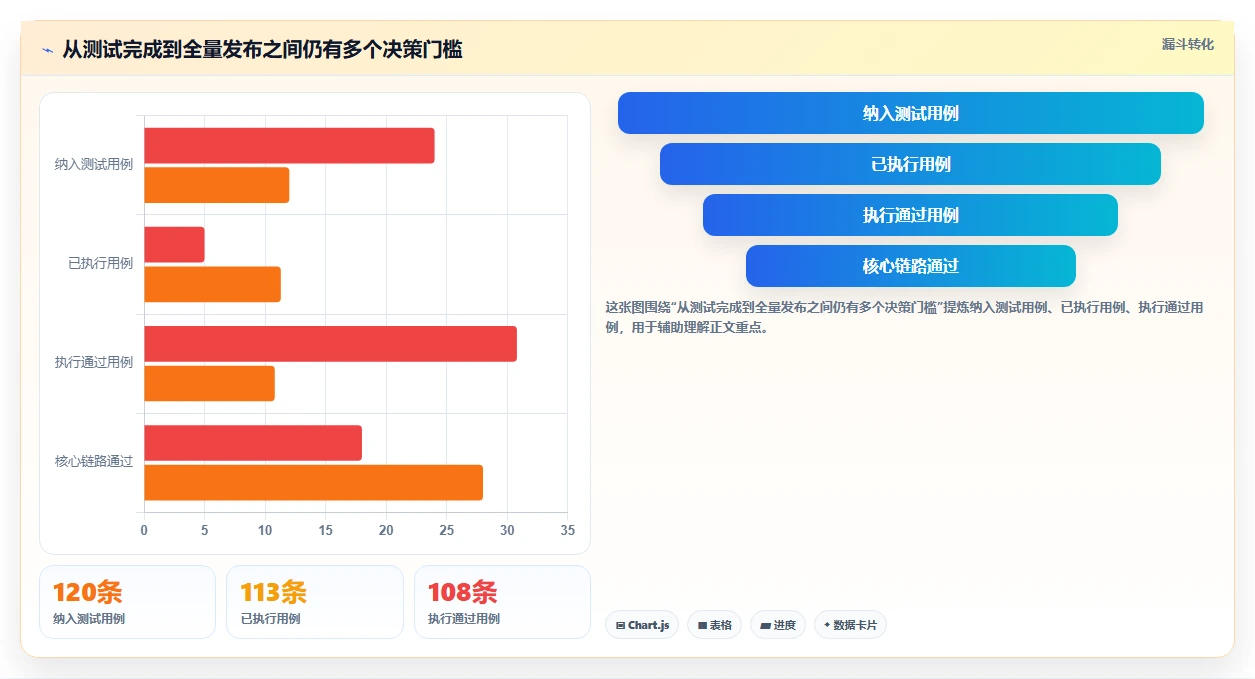Screen dimensions: 1255x679
Task: Click the 20 tick on the x-axis
Action: [x=386, y=531]
